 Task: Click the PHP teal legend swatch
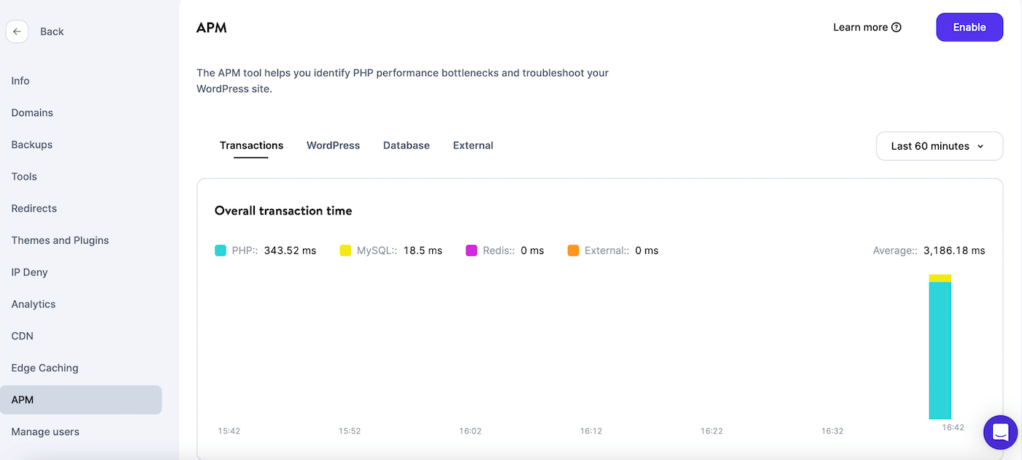click(x=220, y=250)
